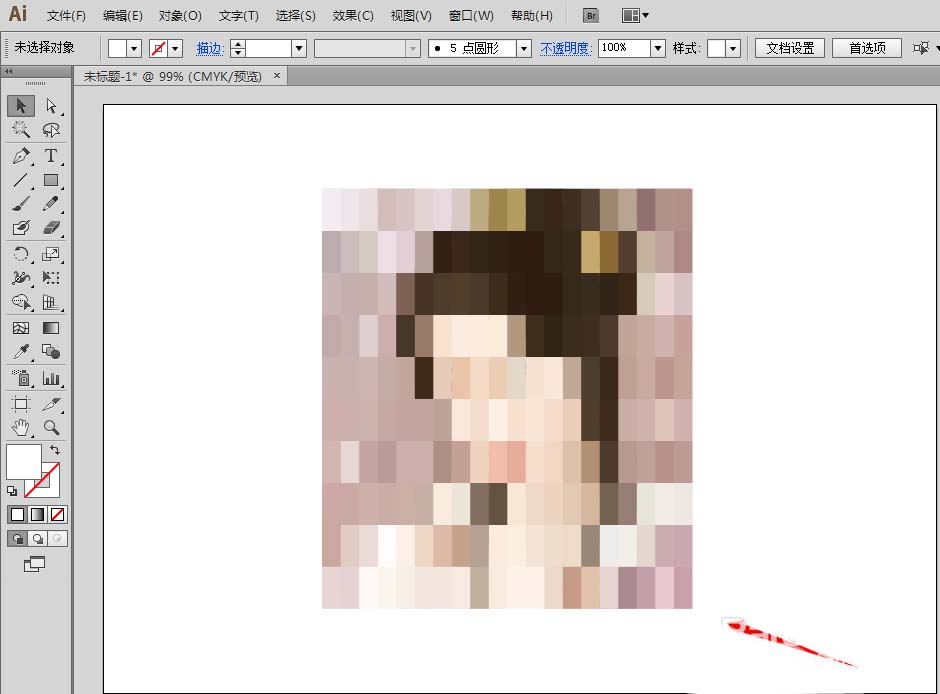Set paint mode to None
Screen dimensions: 940x694
pos(58,514)
